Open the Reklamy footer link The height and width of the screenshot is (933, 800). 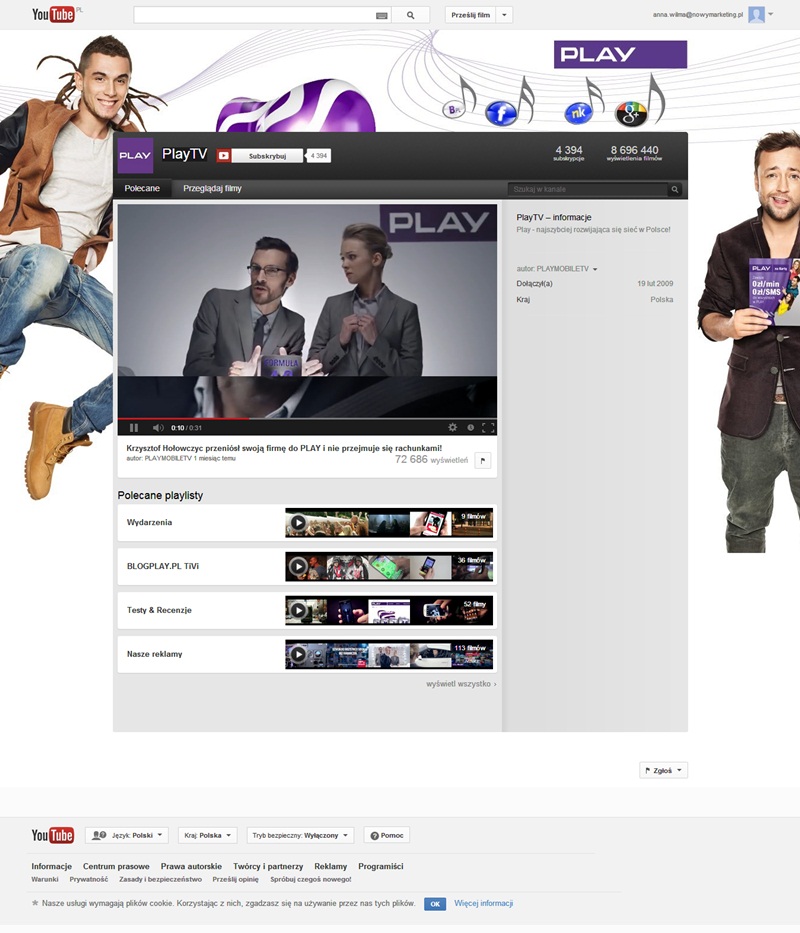330,866
